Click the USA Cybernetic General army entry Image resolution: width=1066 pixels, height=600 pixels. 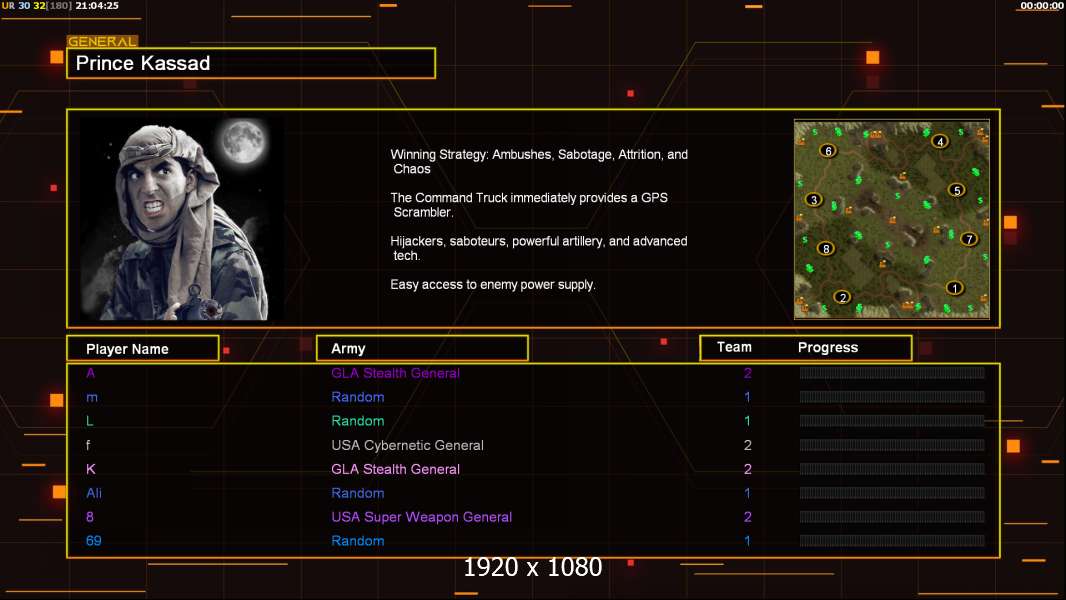click(x=407, y=445)
